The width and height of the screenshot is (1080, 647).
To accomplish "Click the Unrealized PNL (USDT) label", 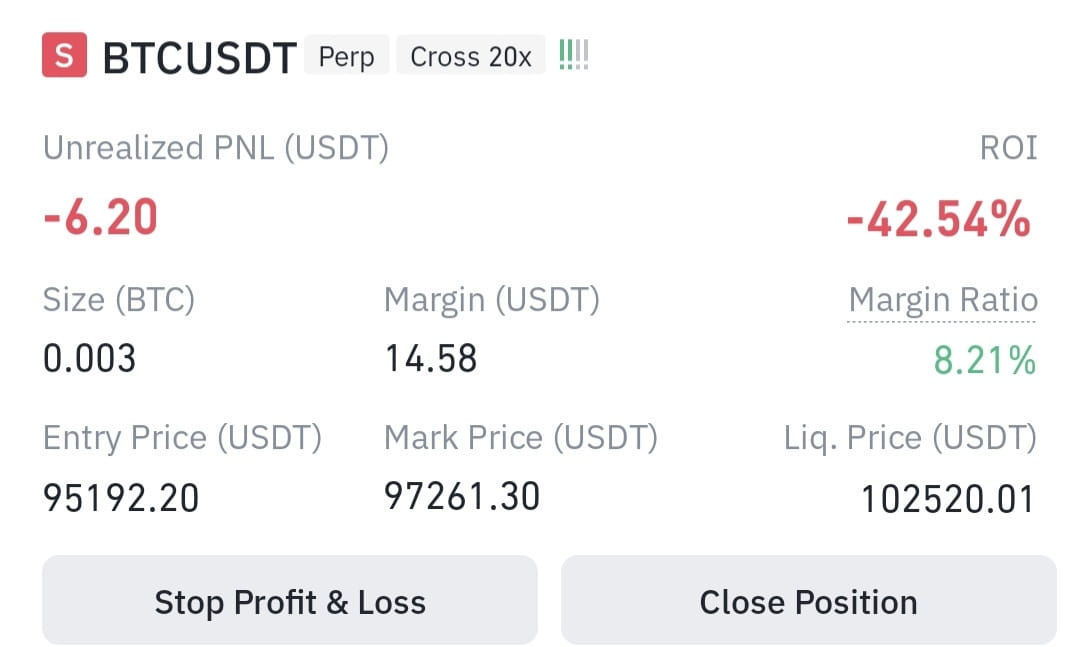I will 216,148.
